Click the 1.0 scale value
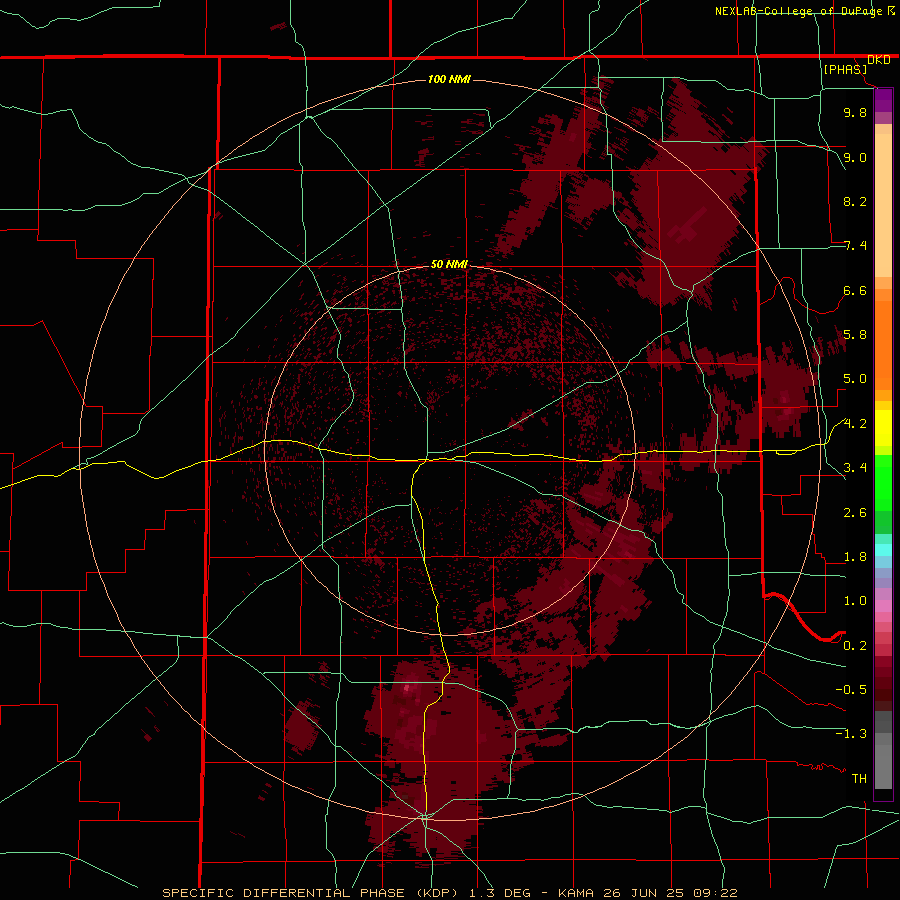Image resolution: width=900 pixels, height=900 pixels. [x=855, y=601]
